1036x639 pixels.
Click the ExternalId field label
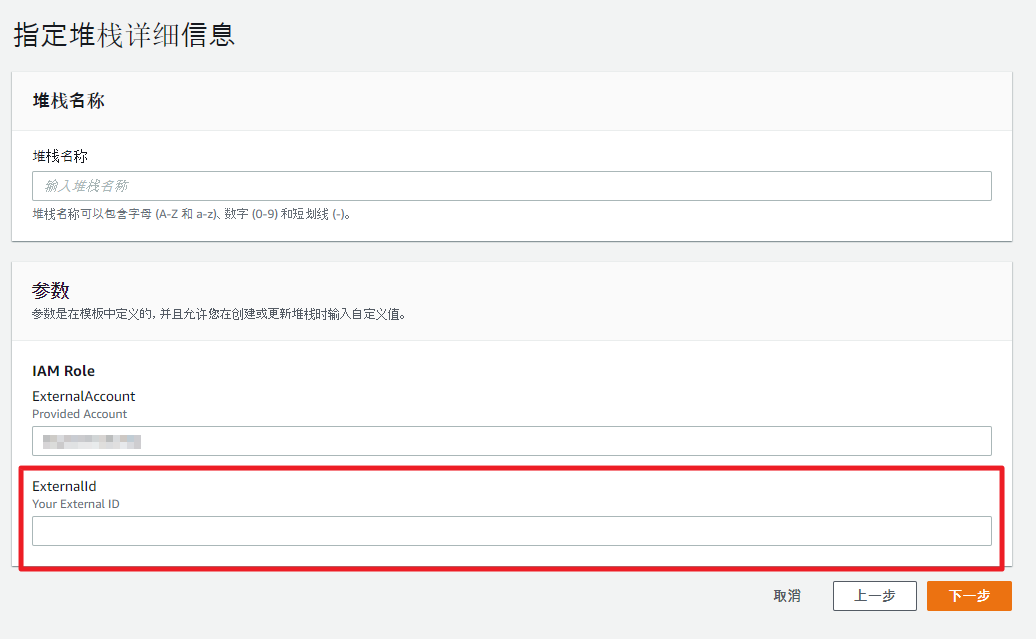(x=64, y=486)
